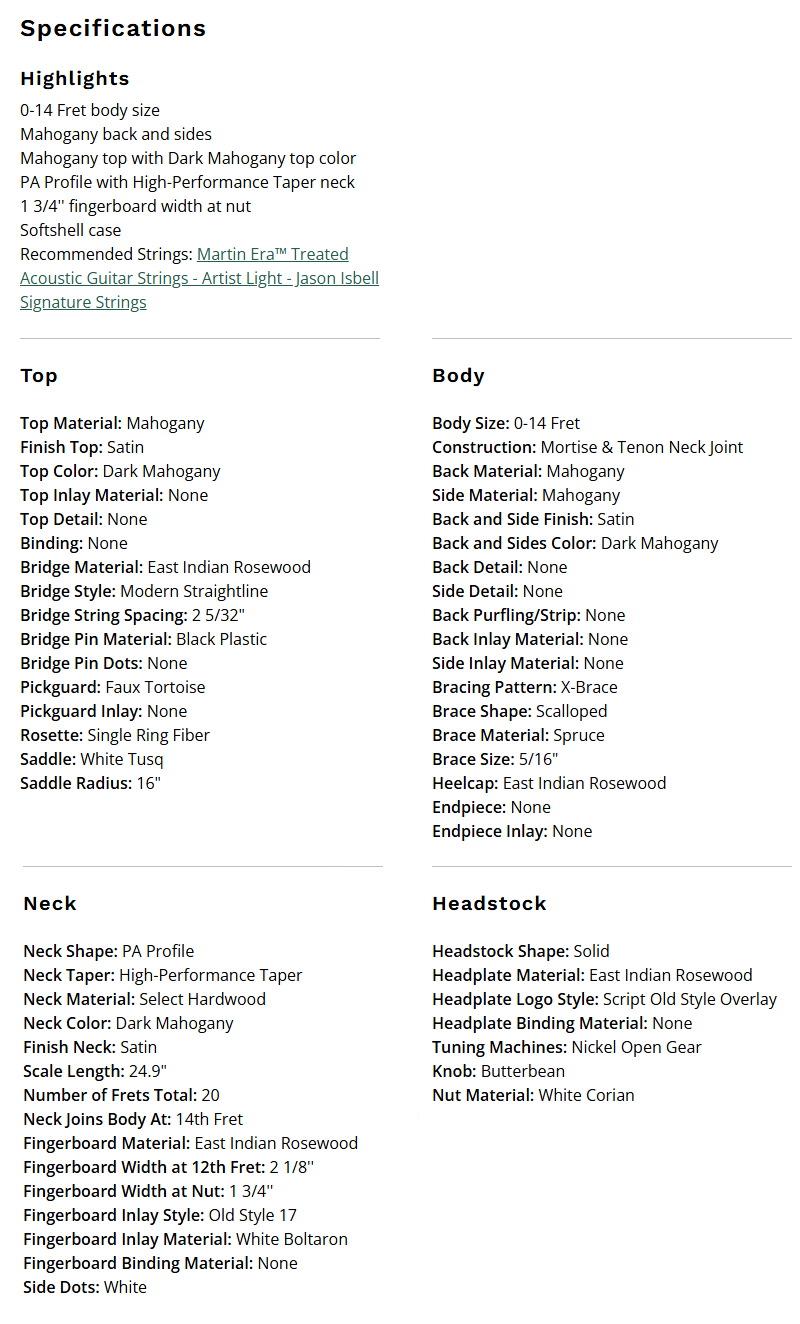Select the Top section heading

[39, 375]
